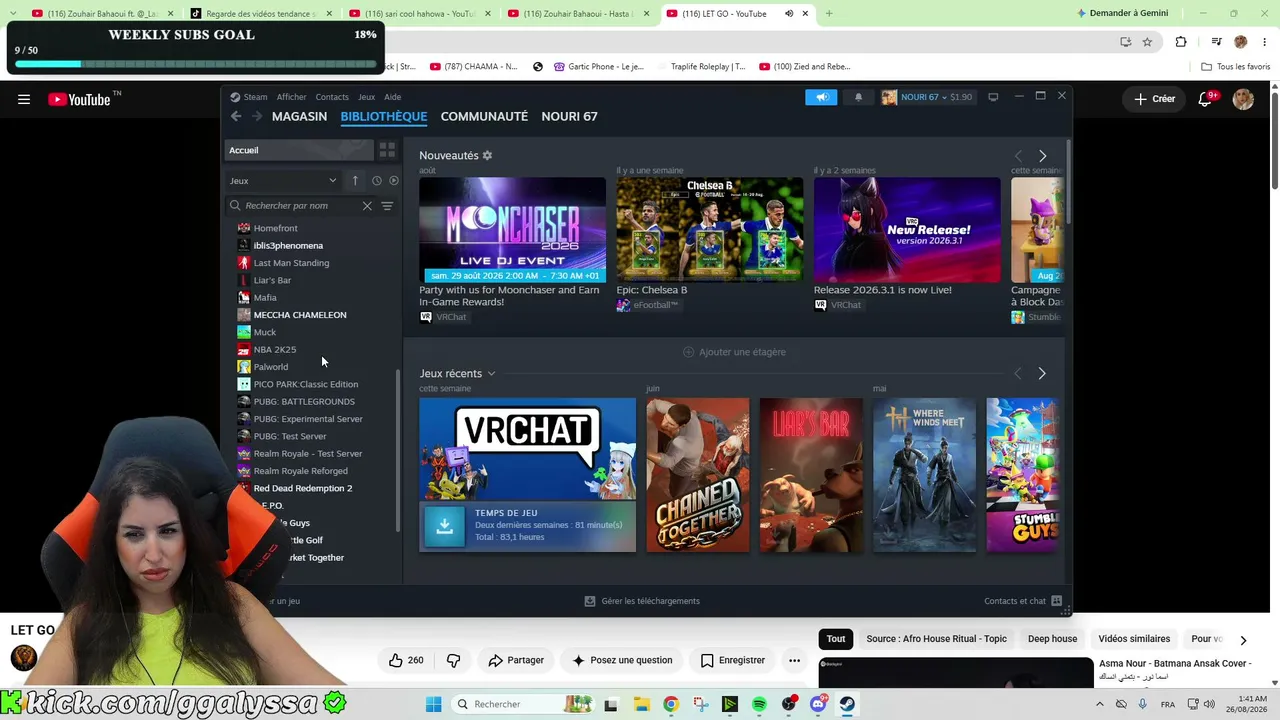This screenshot has height=720, width=1280.
Task: Open the Contacts menu
Action: (x=332, y=97)
